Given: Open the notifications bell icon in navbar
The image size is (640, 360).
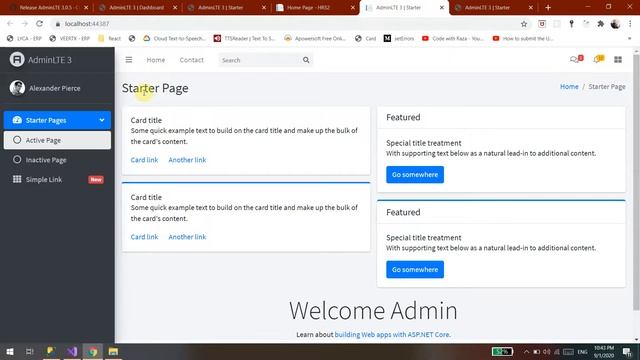Looking at the screenshot, I should (x=597, y=60).
